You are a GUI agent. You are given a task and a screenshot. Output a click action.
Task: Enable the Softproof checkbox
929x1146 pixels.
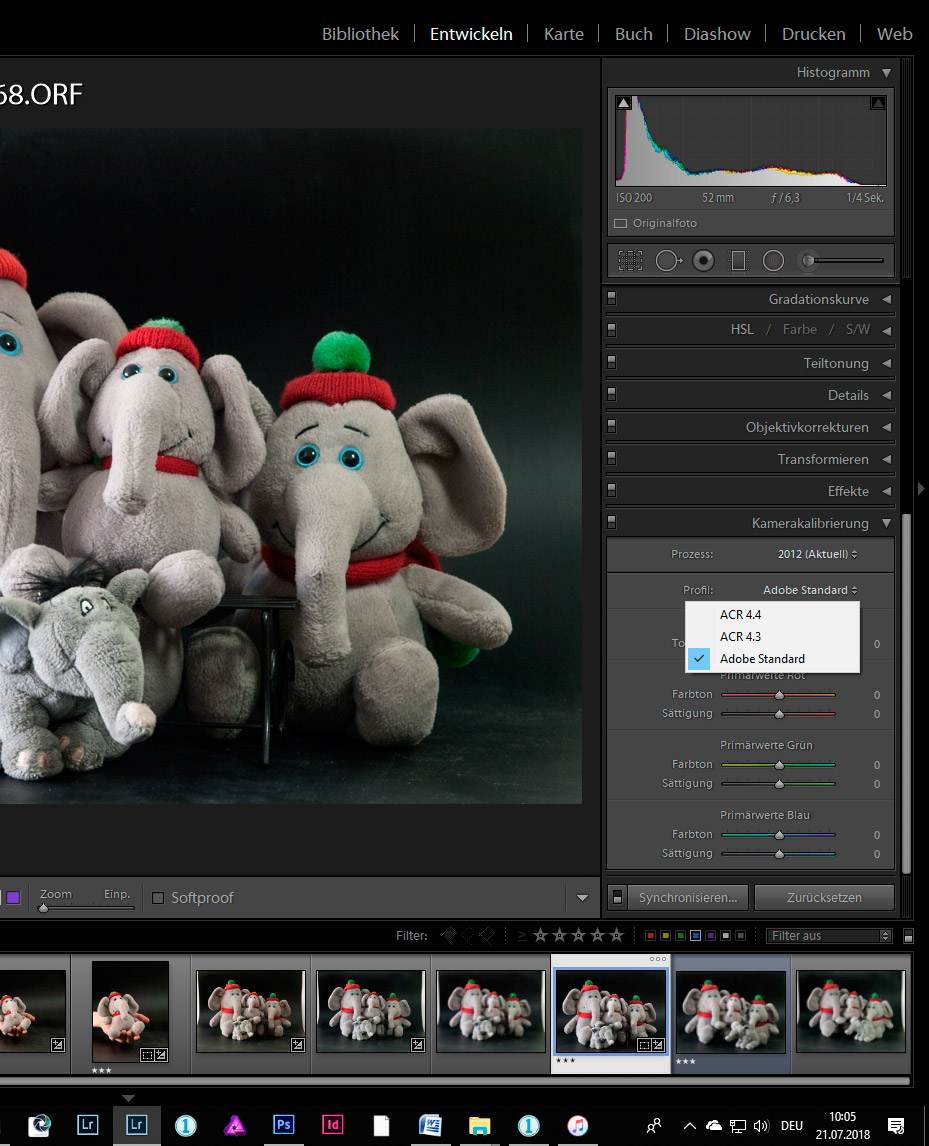tap(158, 898)
